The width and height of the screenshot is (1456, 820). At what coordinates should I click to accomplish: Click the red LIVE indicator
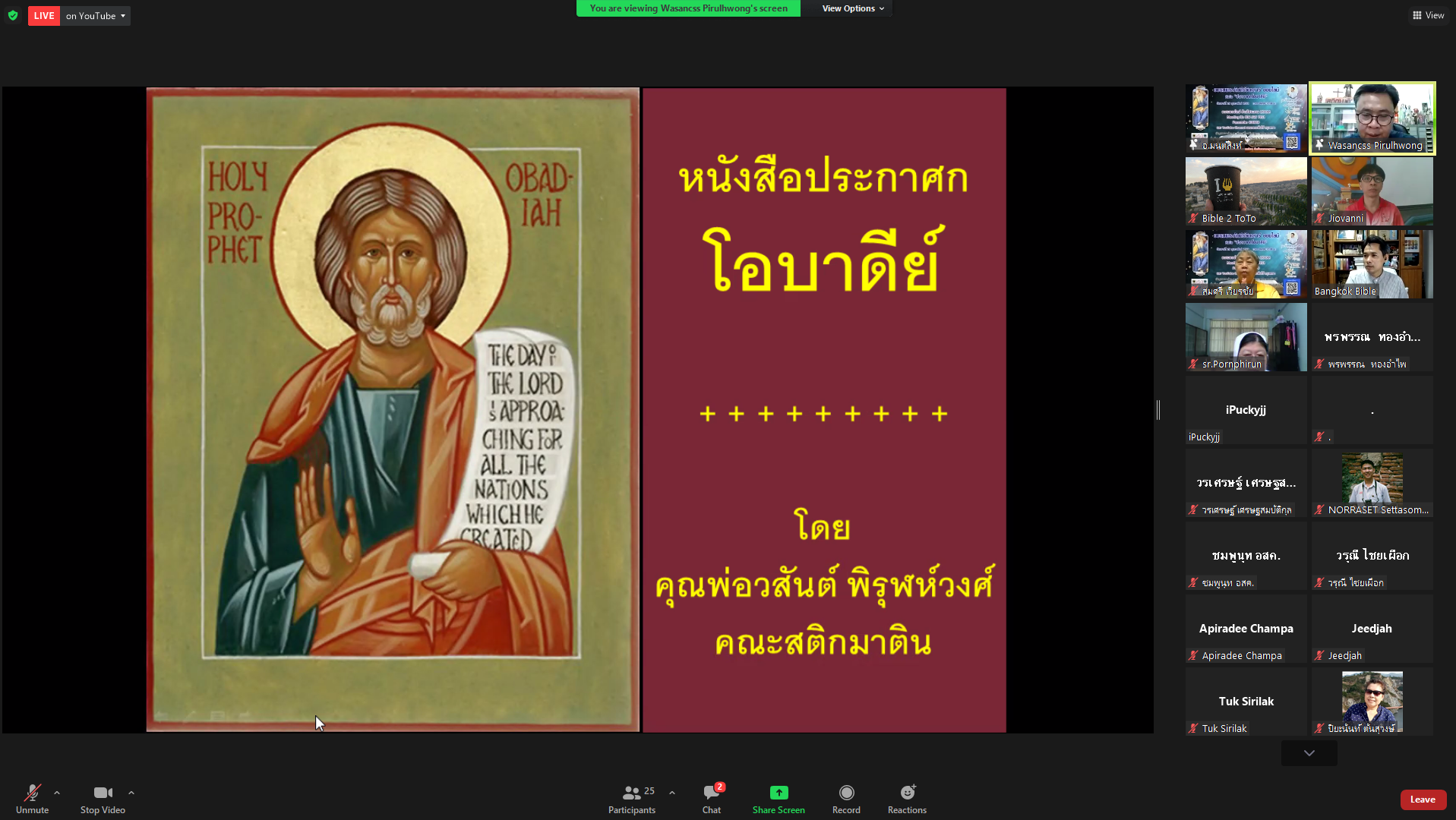(44, 16)
